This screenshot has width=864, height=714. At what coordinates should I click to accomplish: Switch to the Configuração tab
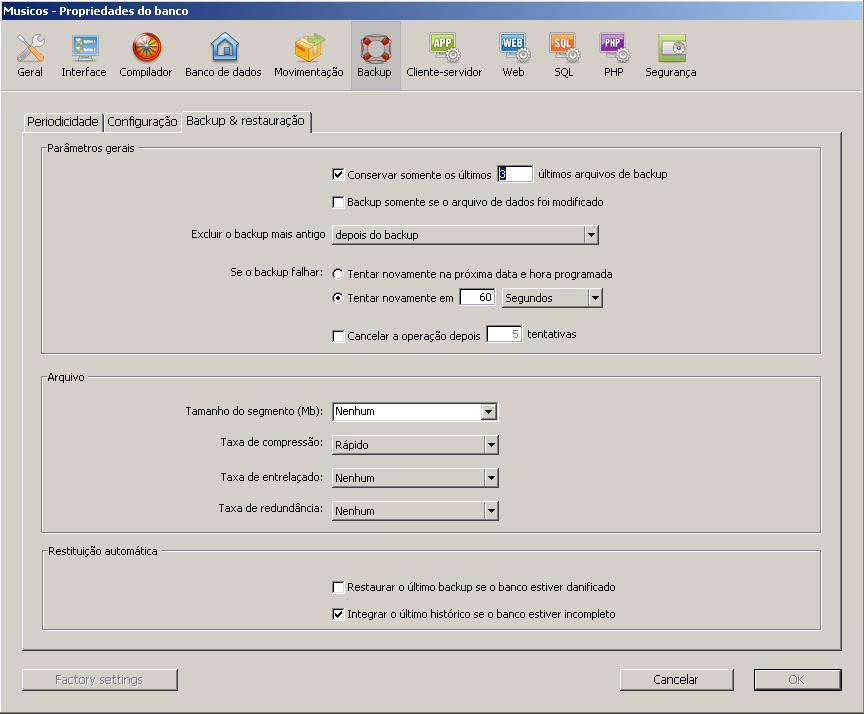click(x=142, y=122)
